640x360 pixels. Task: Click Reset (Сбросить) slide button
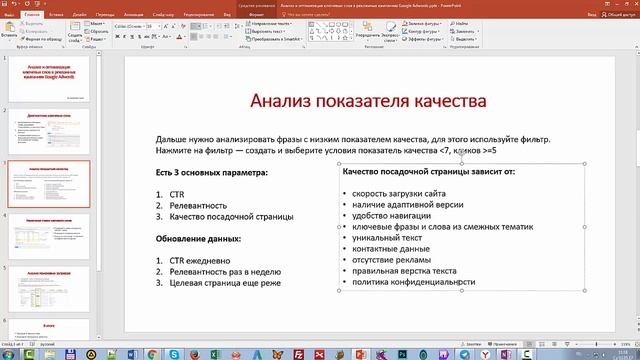(97, 31)
